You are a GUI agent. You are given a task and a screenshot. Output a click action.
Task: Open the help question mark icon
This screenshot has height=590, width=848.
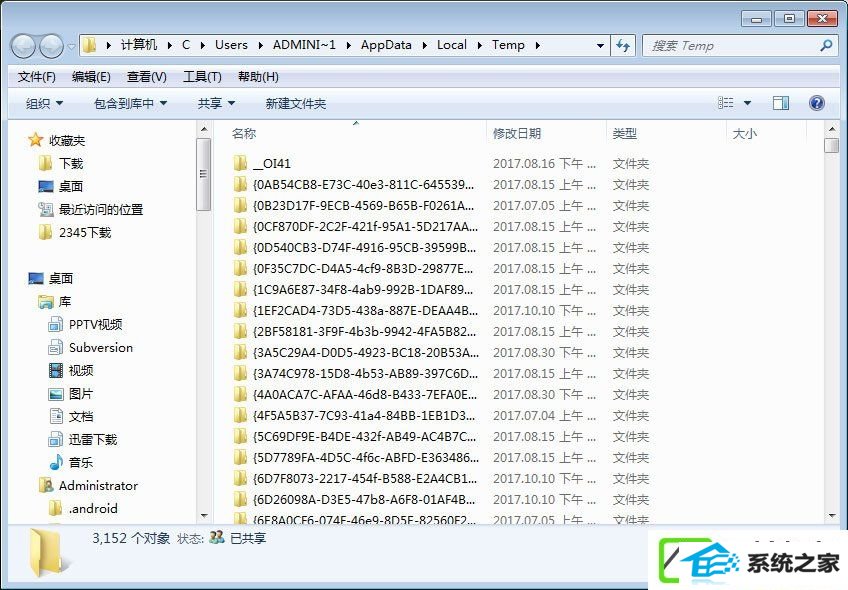point(817,103)
